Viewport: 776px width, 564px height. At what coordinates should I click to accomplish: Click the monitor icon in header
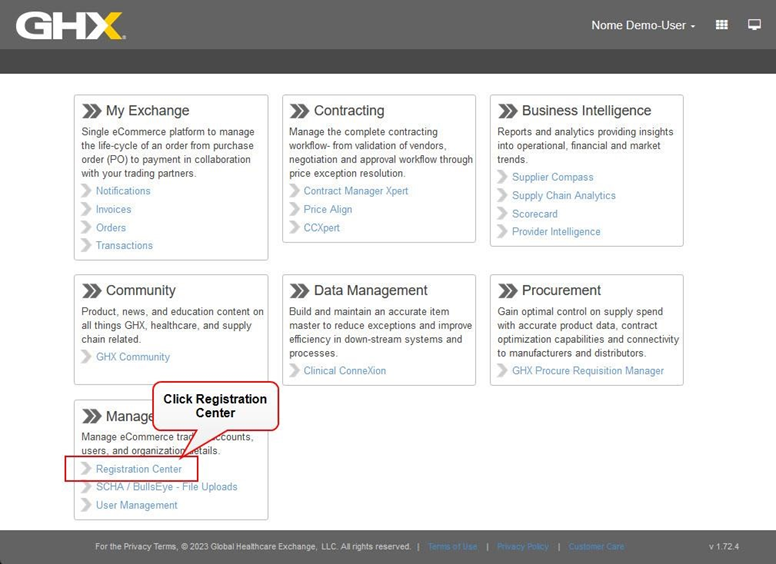pos(754,25)
